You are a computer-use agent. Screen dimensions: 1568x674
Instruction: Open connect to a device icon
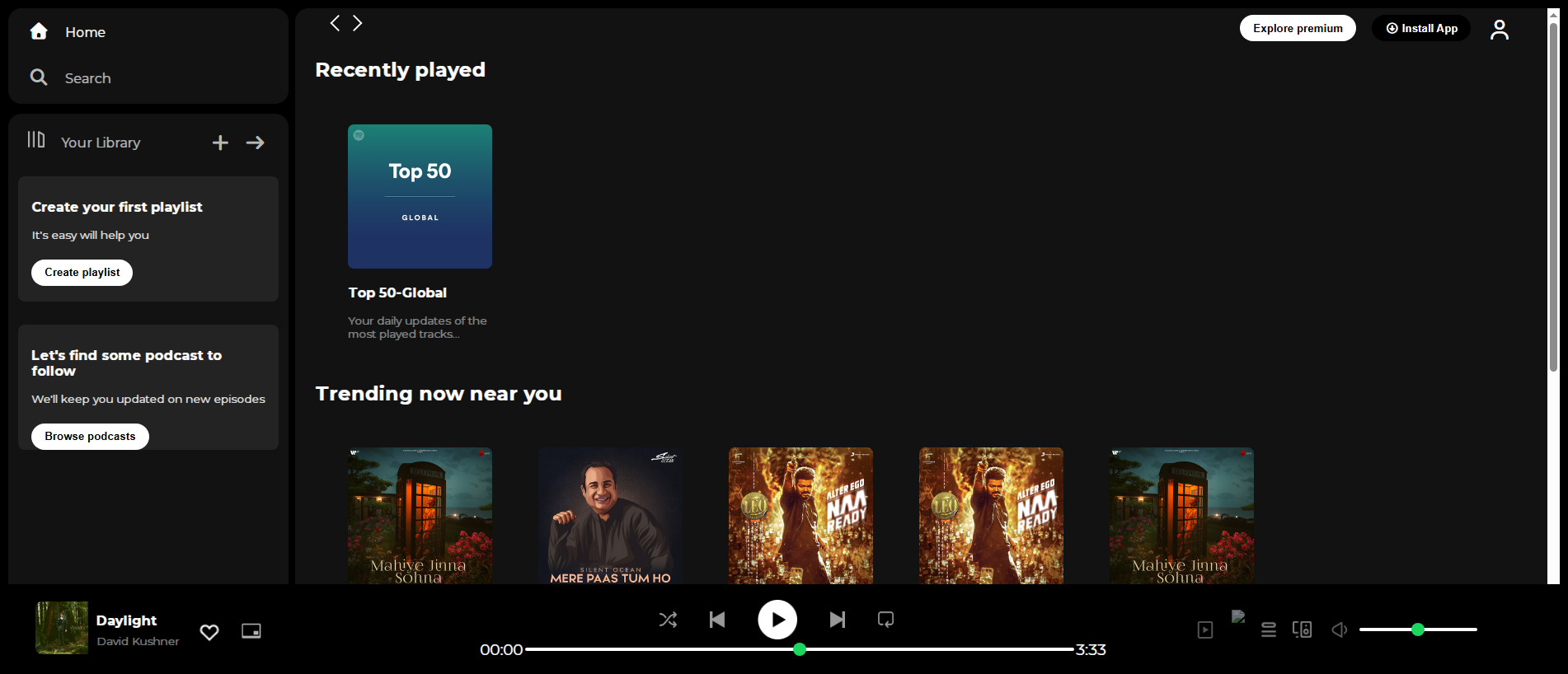1303,630
